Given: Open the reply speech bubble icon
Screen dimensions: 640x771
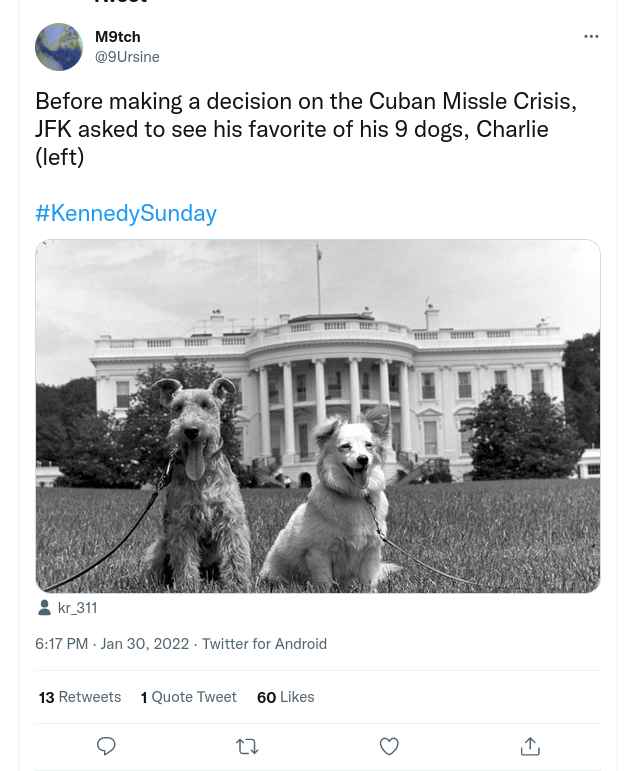Looking at the screenshot, I should [106, 746].
